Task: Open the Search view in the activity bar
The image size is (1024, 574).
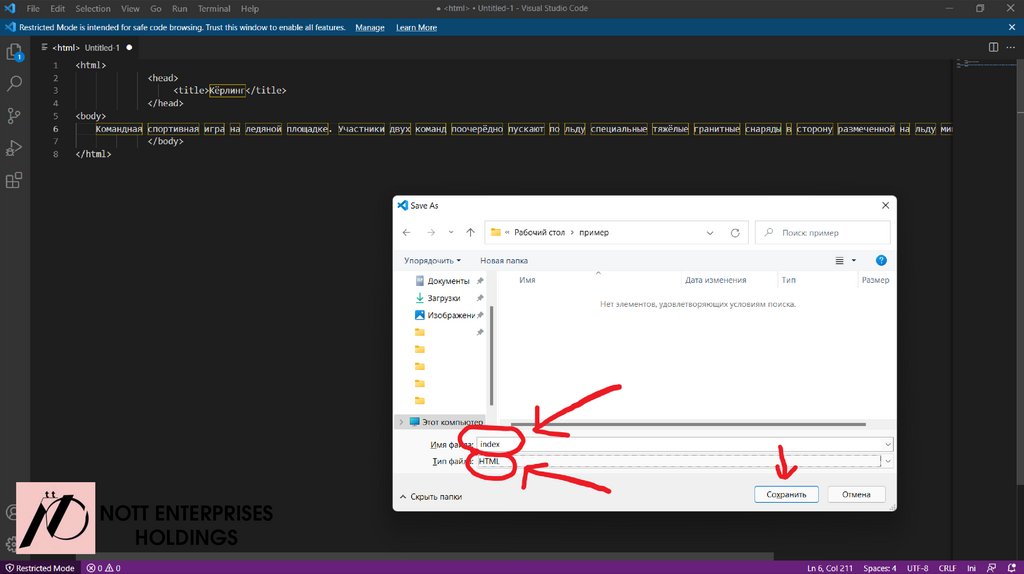Action: pyautogui.click(x=14, y=84)
